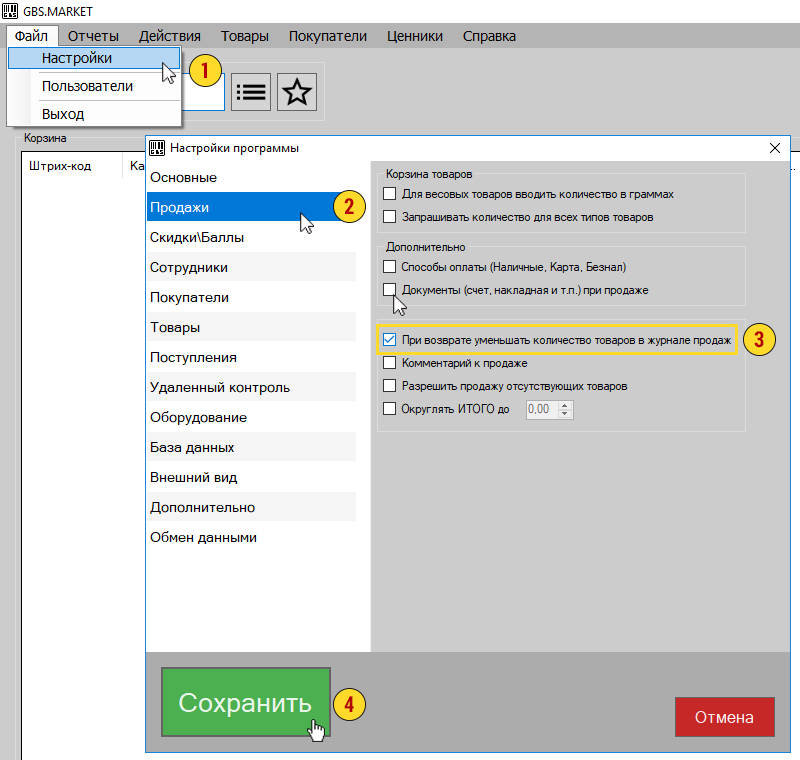Click the rounding amount 0.00 field
Viewport: 800px width, 760px height.
[542, 410]
